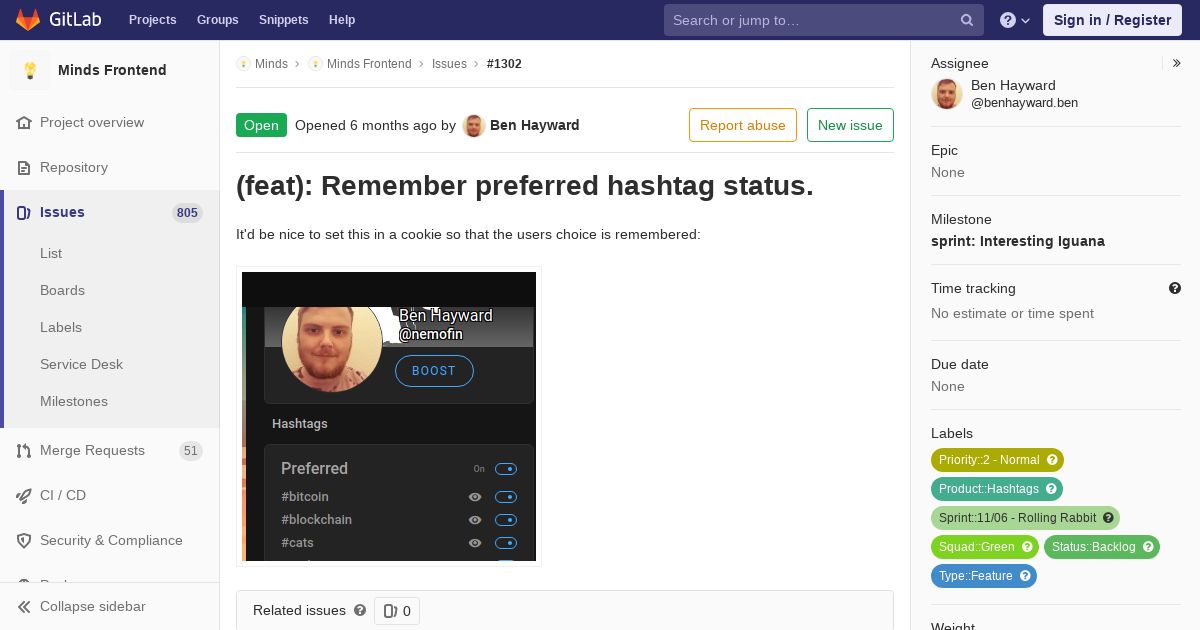Click the Sign in / Register button

click(1112, 20)
